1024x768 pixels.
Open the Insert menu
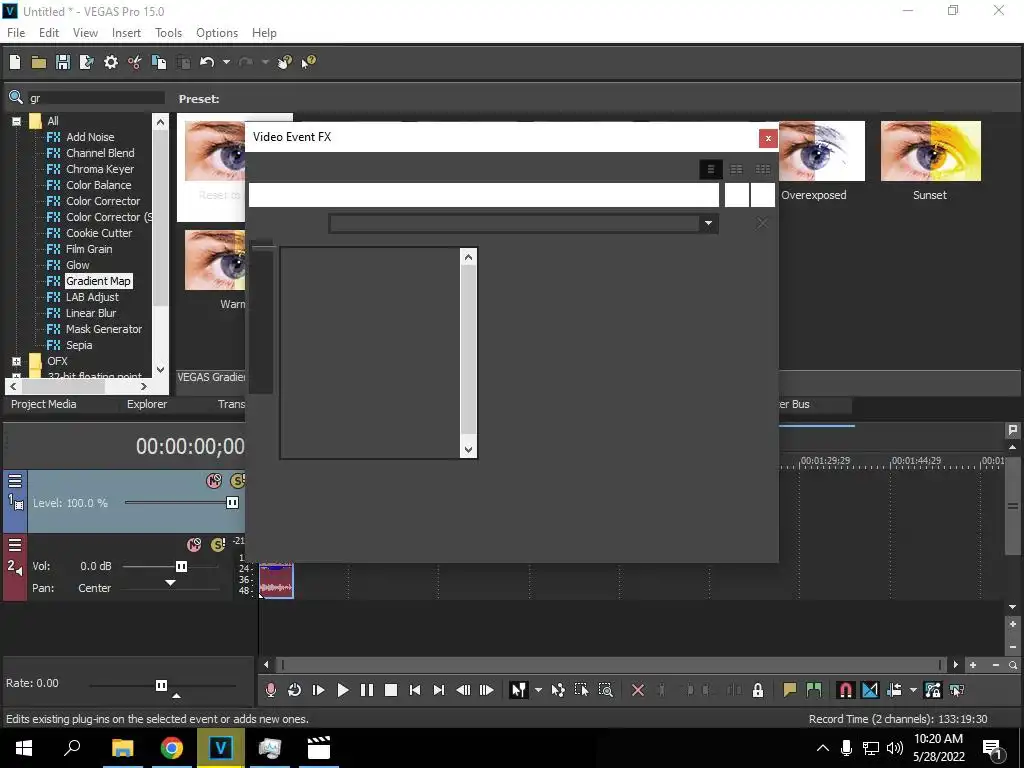click(x=126, y=33)
